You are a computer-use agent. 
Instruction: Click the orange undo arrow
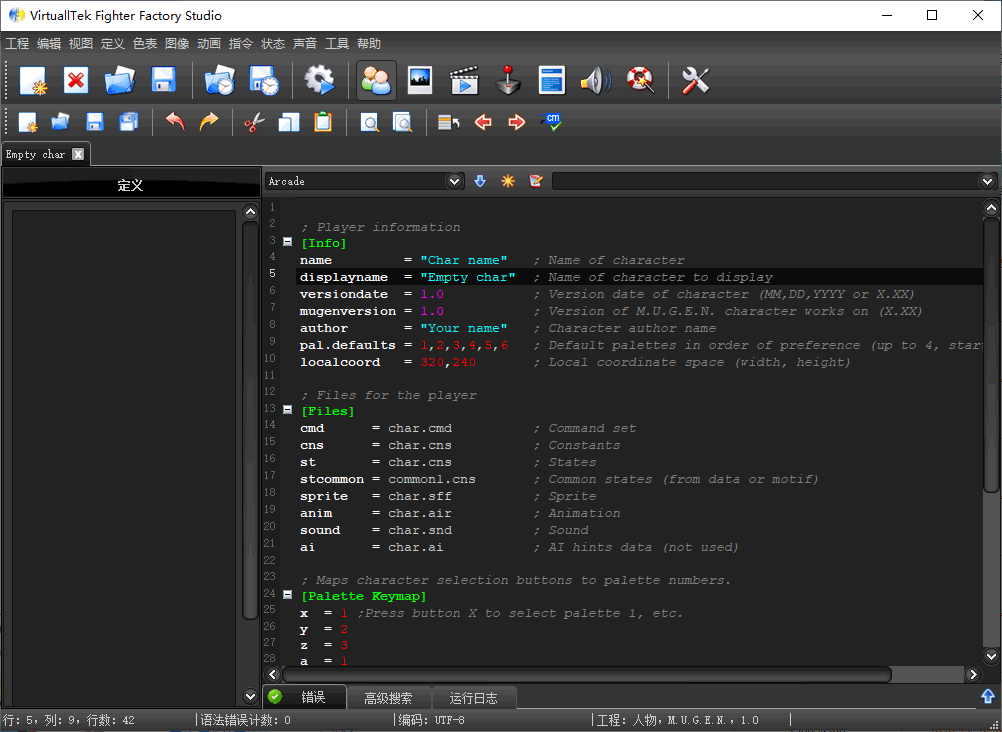(x=175, y=122)
